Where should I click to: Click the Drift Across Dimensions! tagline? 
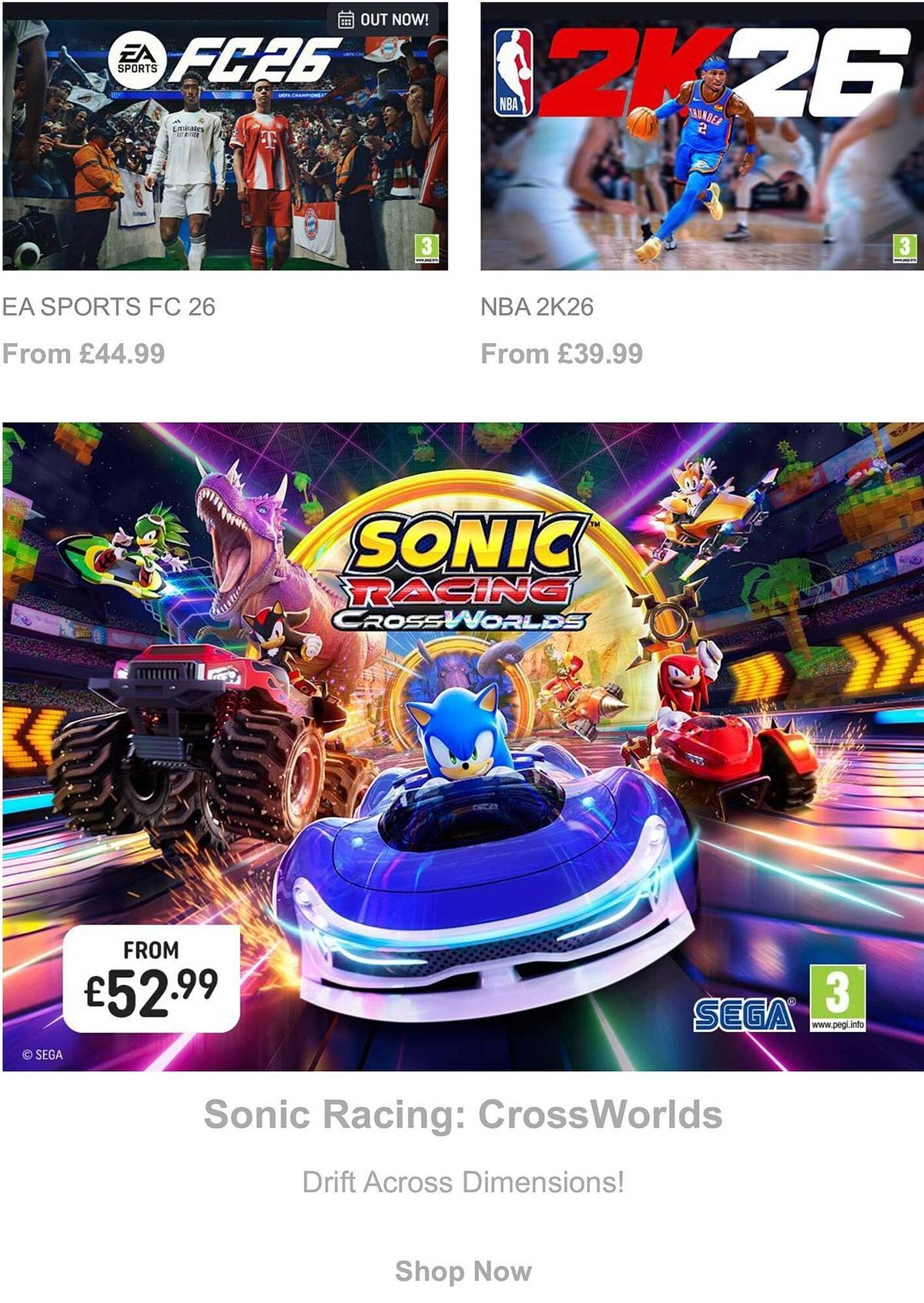pyautogui.click(x=463, y=1182)
